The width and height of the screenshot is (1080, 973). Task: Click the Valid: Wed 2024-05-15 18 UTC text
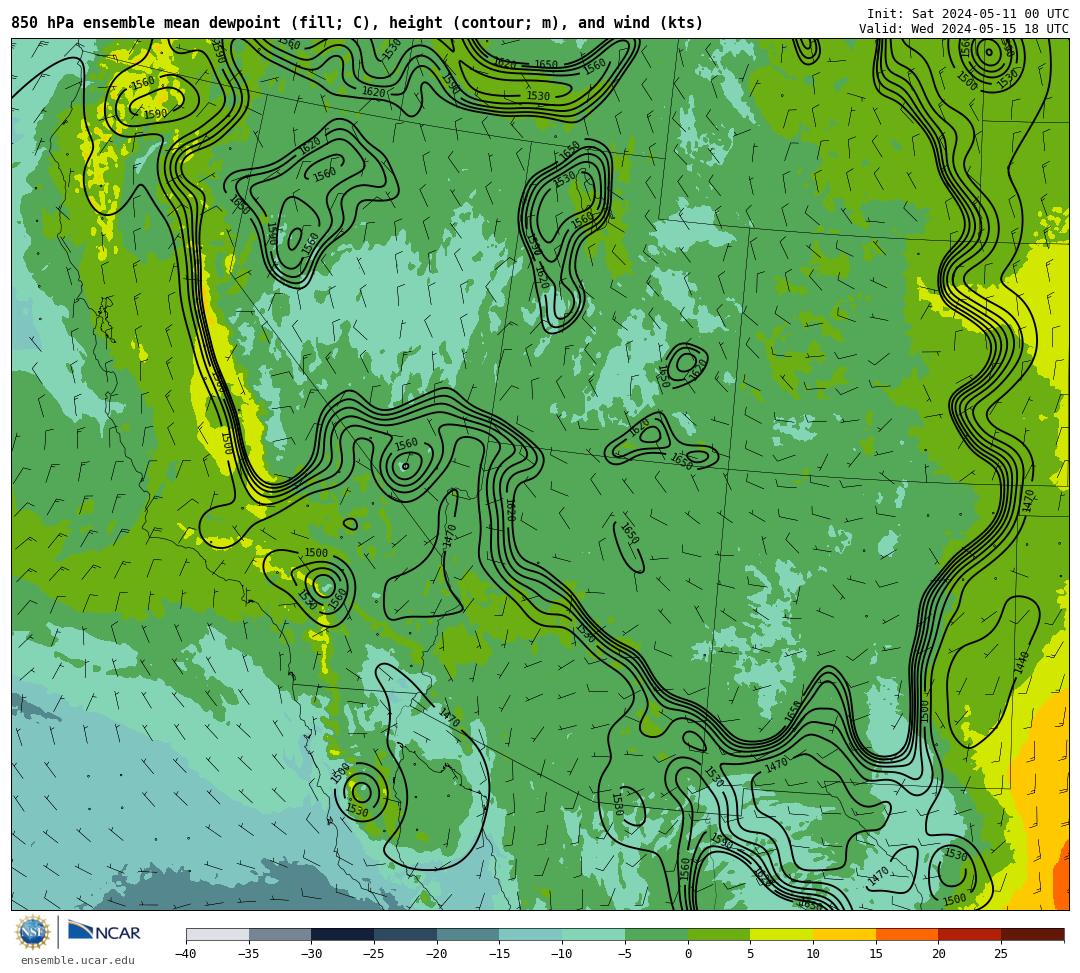[x=964, y=28]
